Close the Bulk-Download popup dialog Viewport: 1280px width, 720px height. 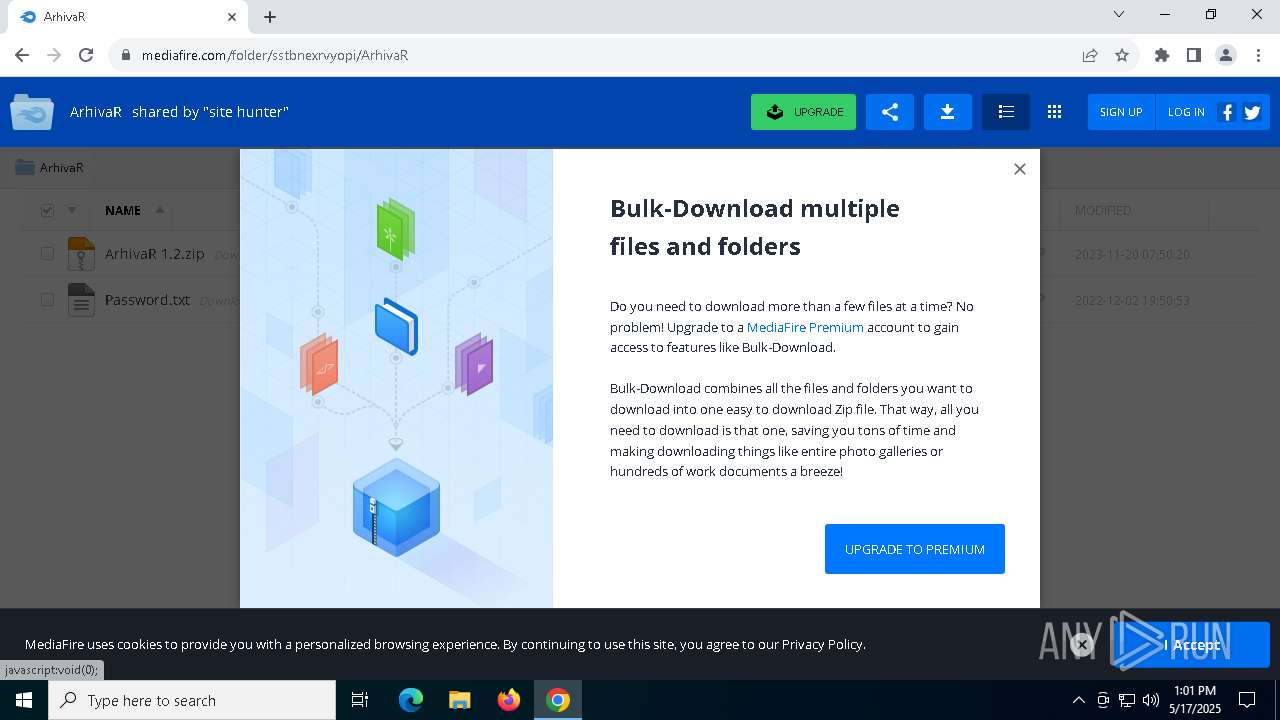coord(1019,169)
